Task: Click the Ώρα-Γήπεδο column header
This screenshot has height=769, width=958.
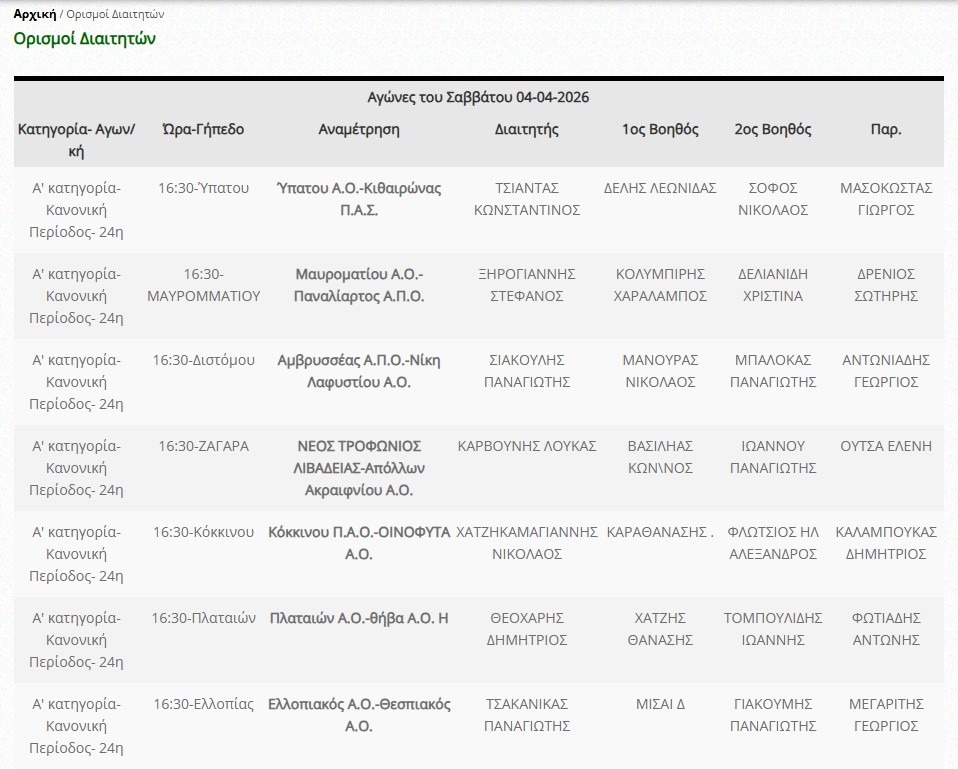Action: [x=203, y=130]
